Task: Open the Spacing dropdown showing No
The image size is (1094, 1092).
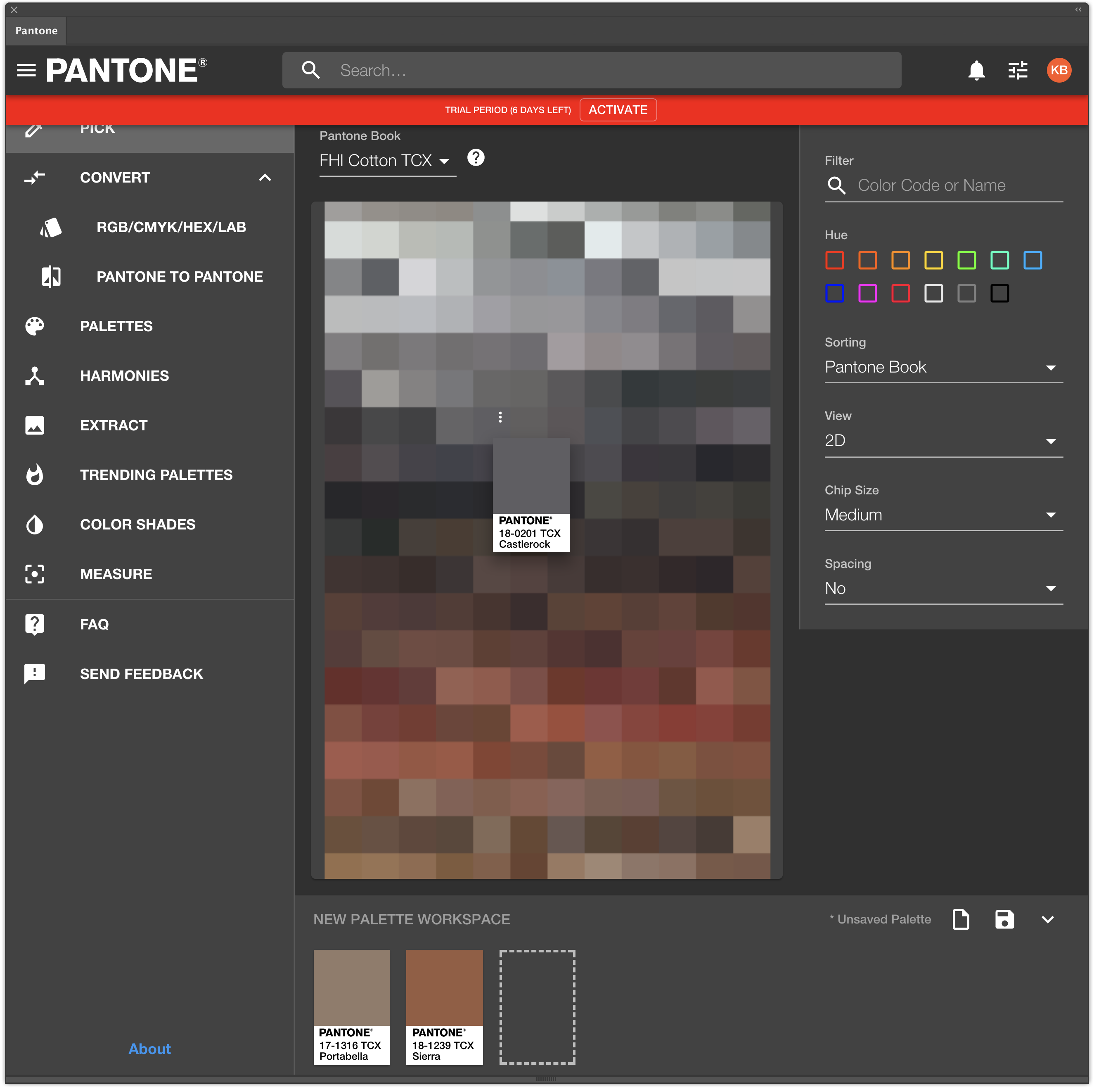Action: (943, 589)
